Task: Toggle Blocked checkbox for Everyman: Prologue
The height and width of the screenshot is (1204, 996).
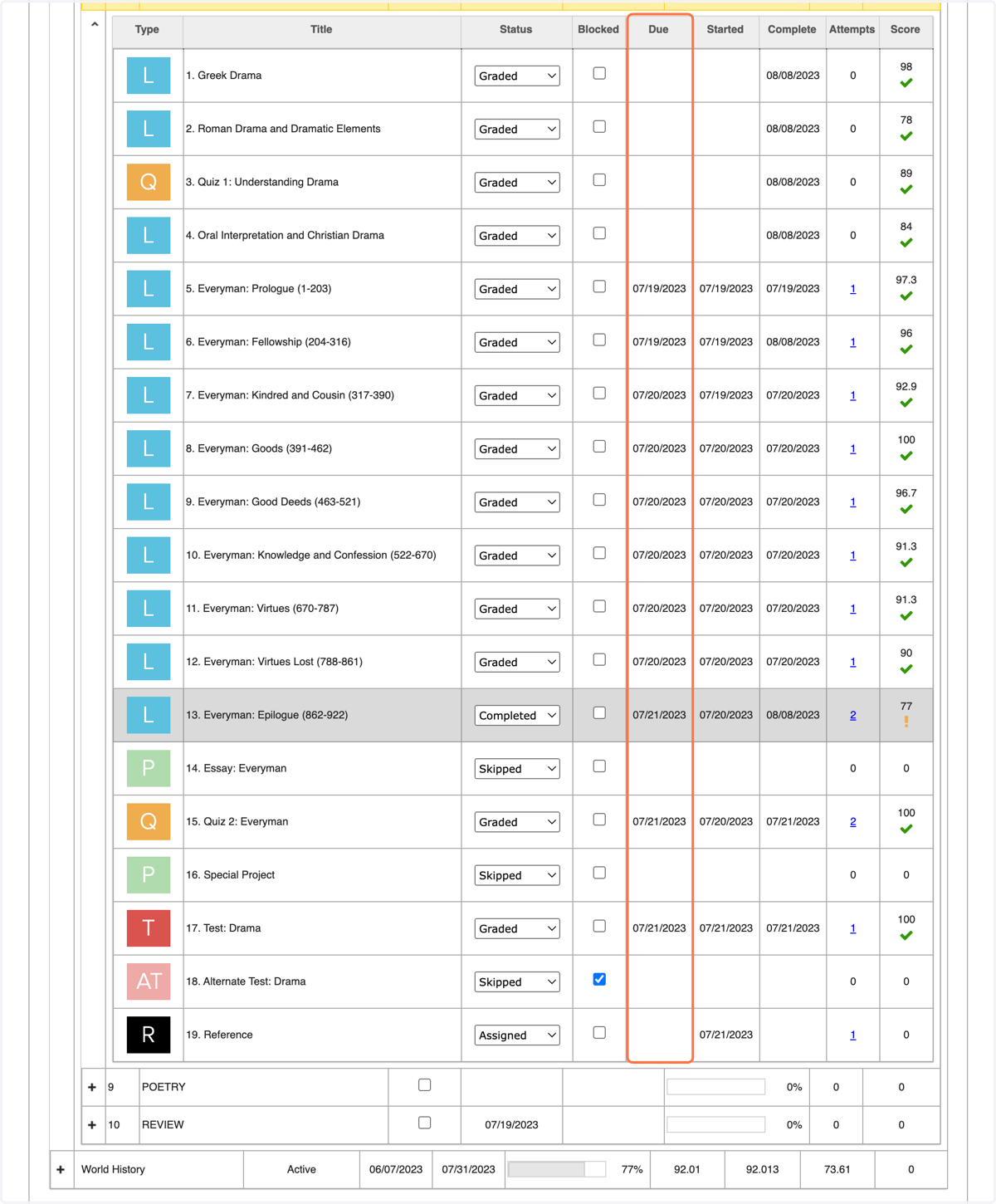Action: [599, 286]
